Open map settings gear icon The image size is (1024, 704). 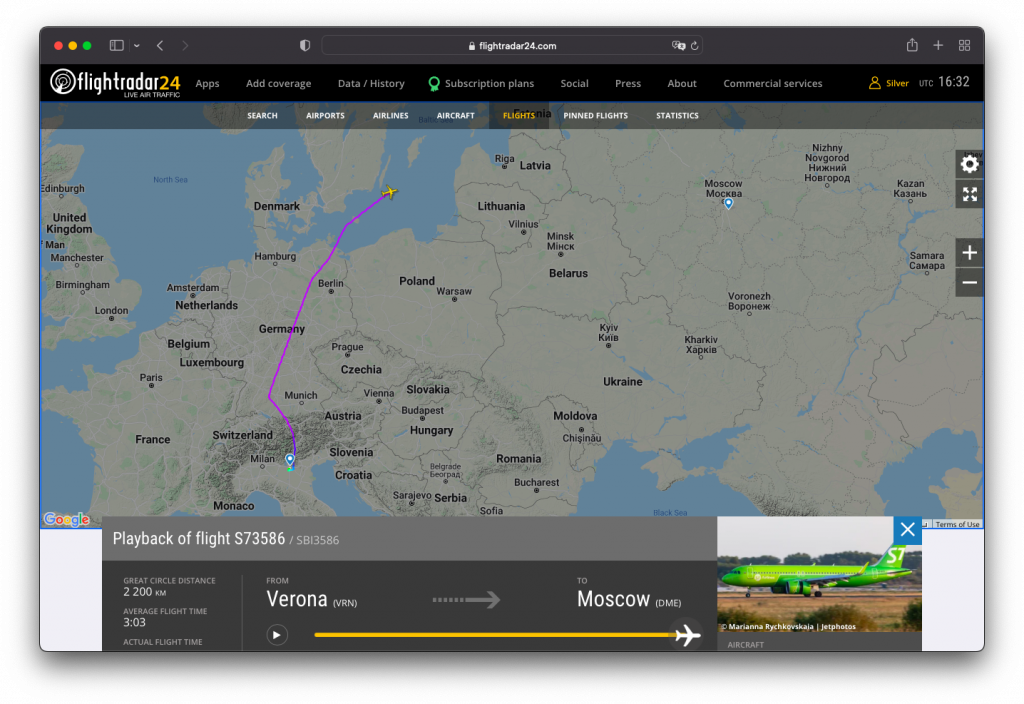click(969, 164)
